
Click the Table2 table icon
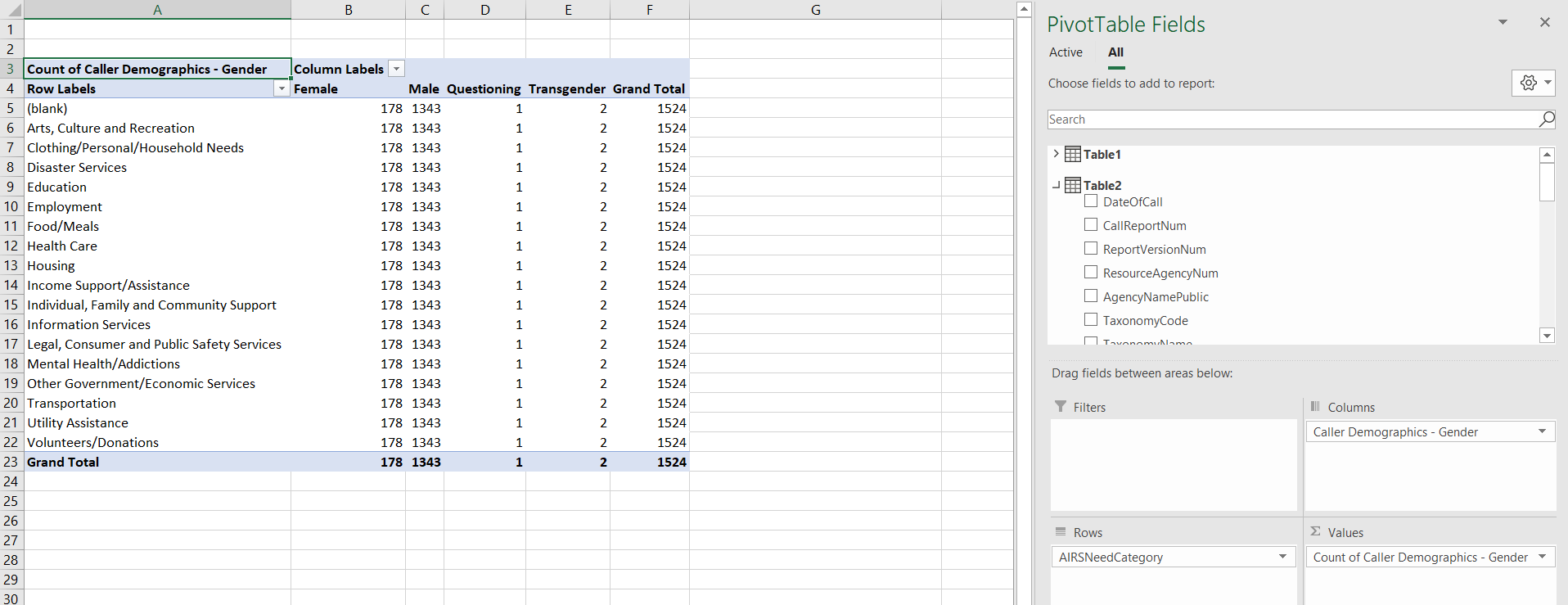click(x=1072, y=185)
